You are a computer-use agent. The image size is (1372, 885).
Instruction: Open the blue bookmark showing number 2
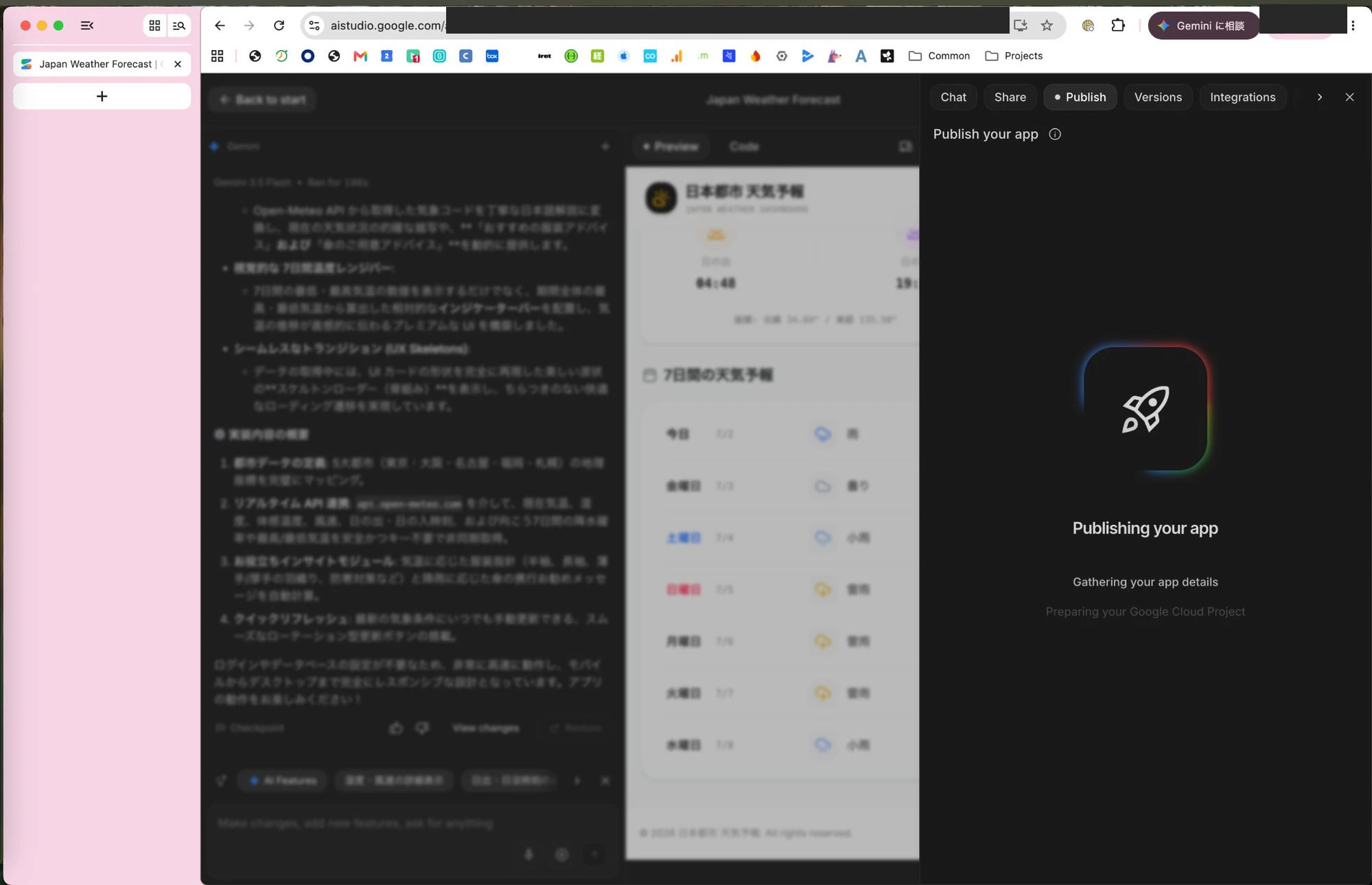(x=386, y=56)
